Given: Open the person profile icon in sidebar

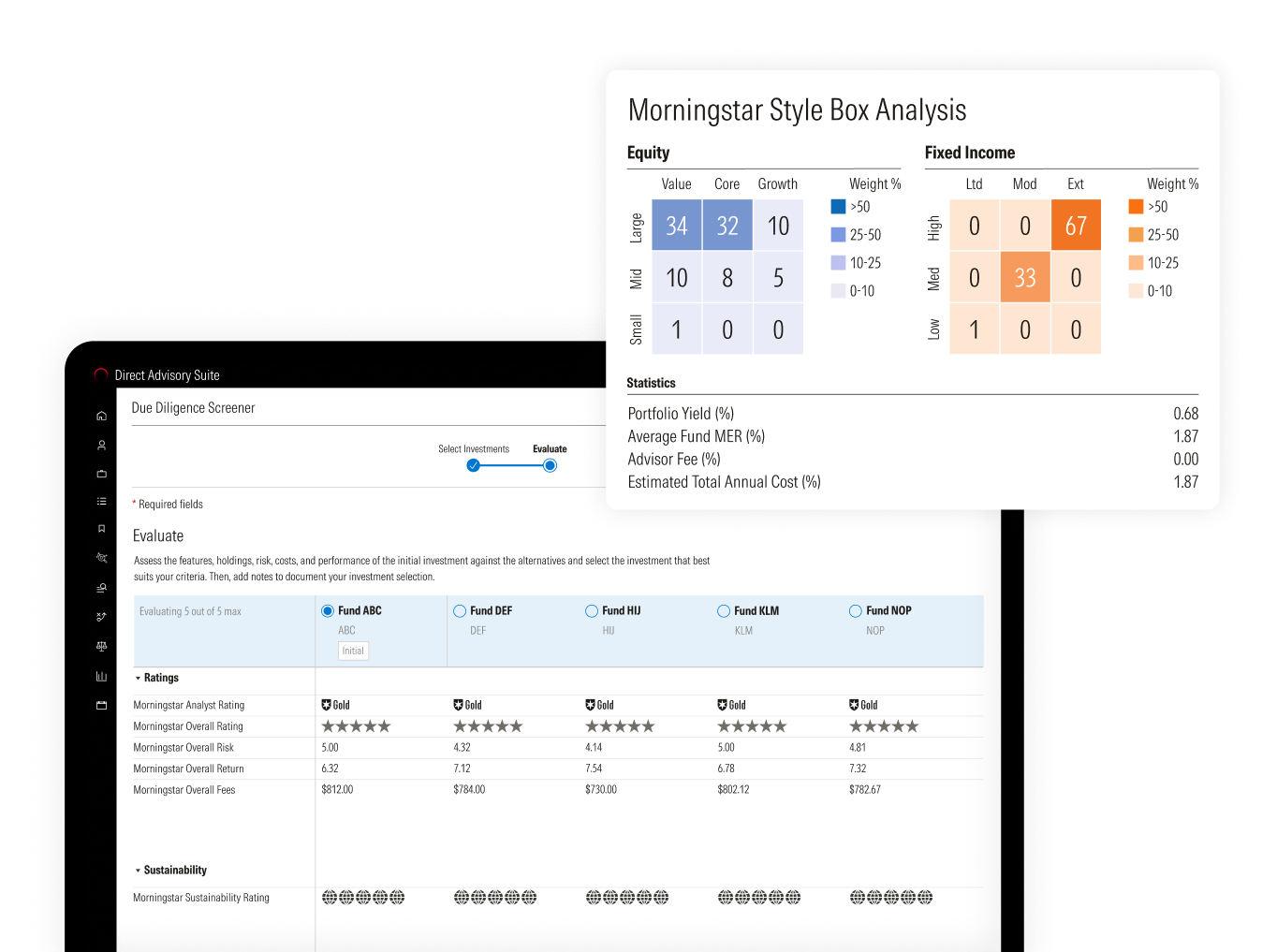Looking at the screenshot, I should tap(101, 445).
